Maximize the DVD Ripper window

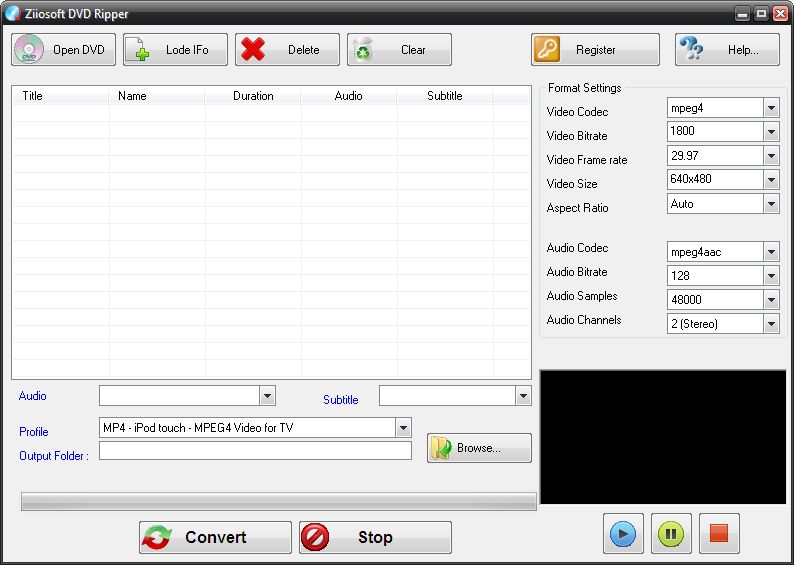point(761,14)
